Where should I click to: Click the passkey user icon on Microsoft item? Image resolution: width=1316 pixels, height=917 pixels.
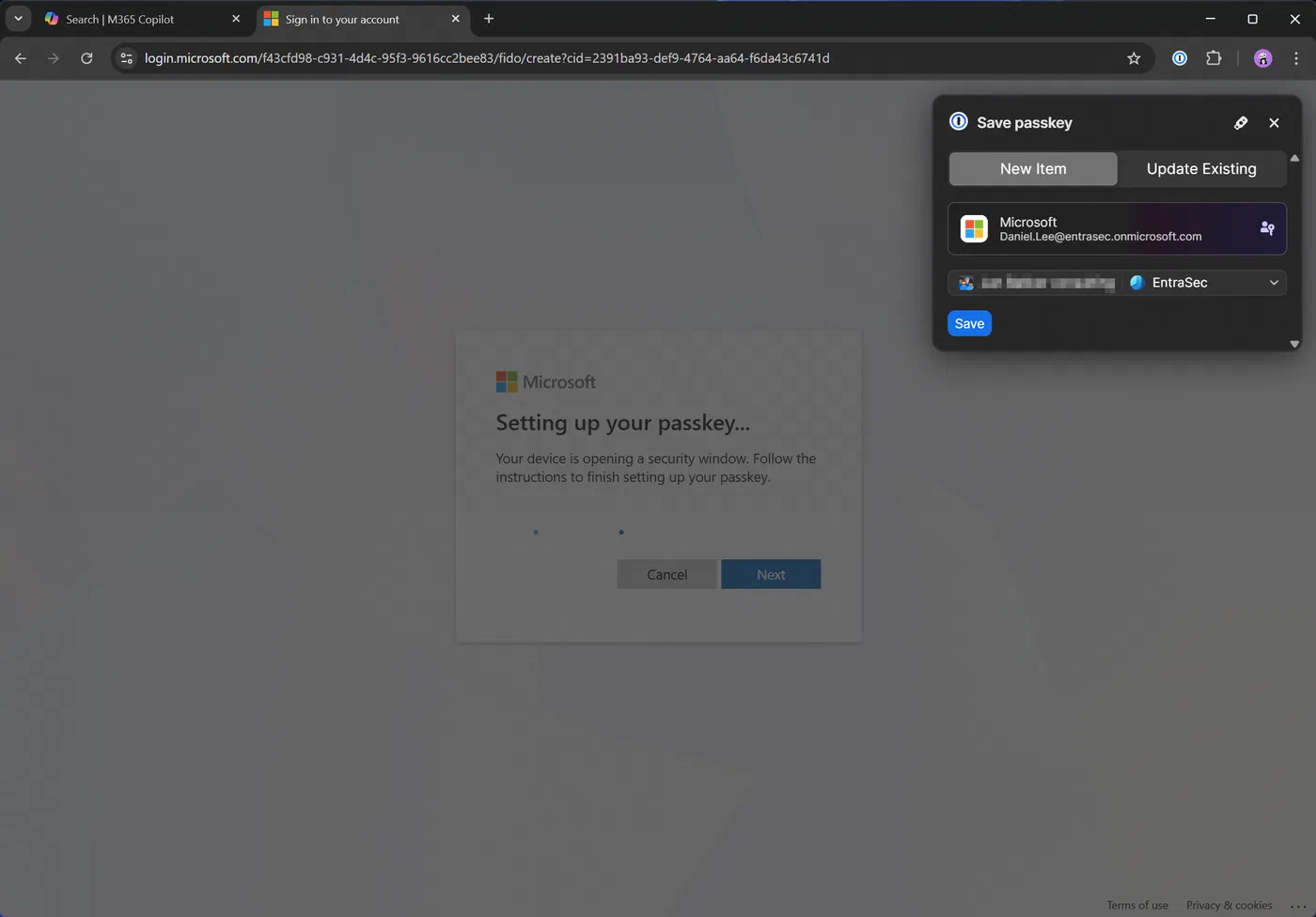tap(1267, 228)
